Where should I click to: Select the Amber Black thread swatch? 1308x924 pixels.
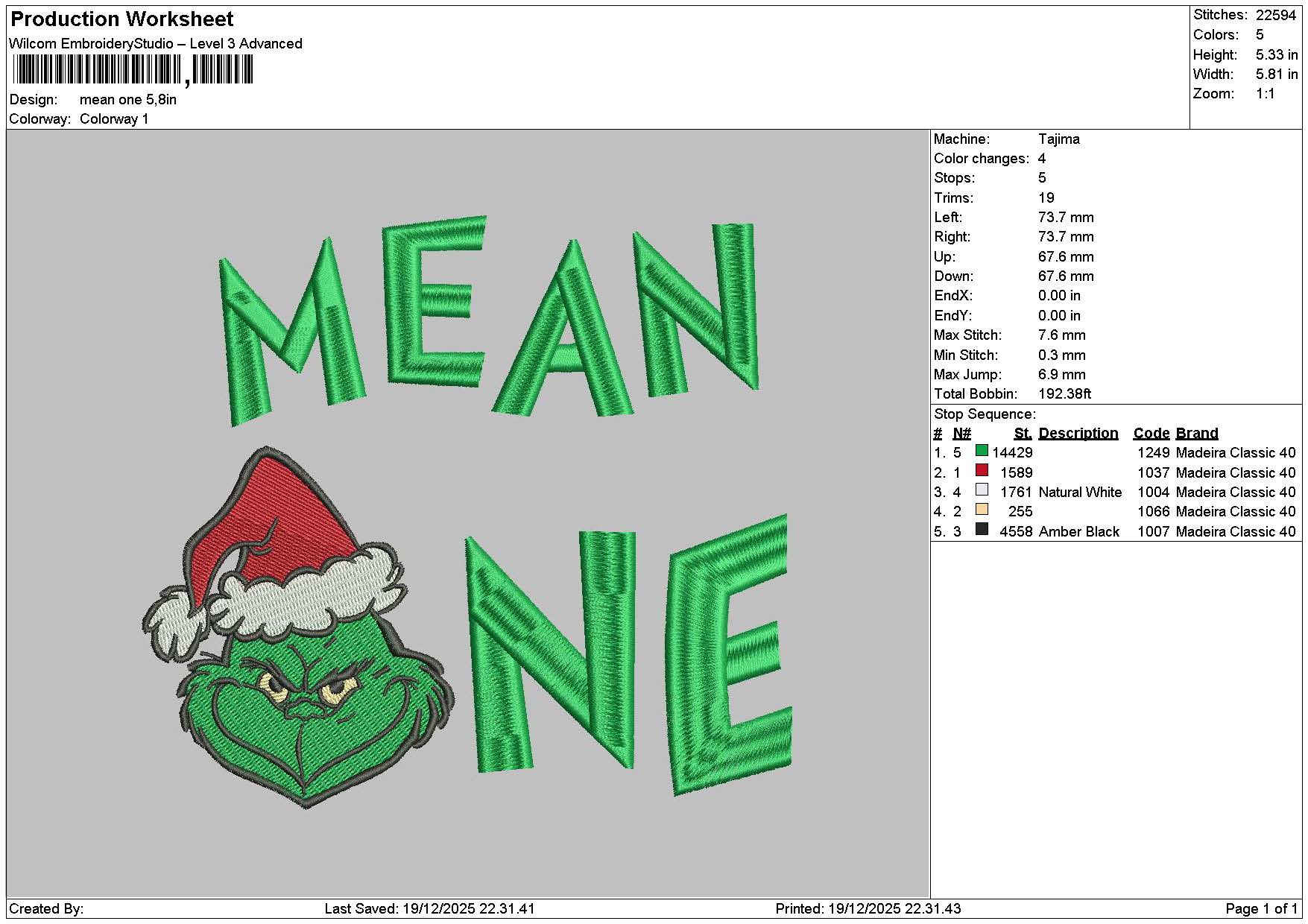[982, 530]
